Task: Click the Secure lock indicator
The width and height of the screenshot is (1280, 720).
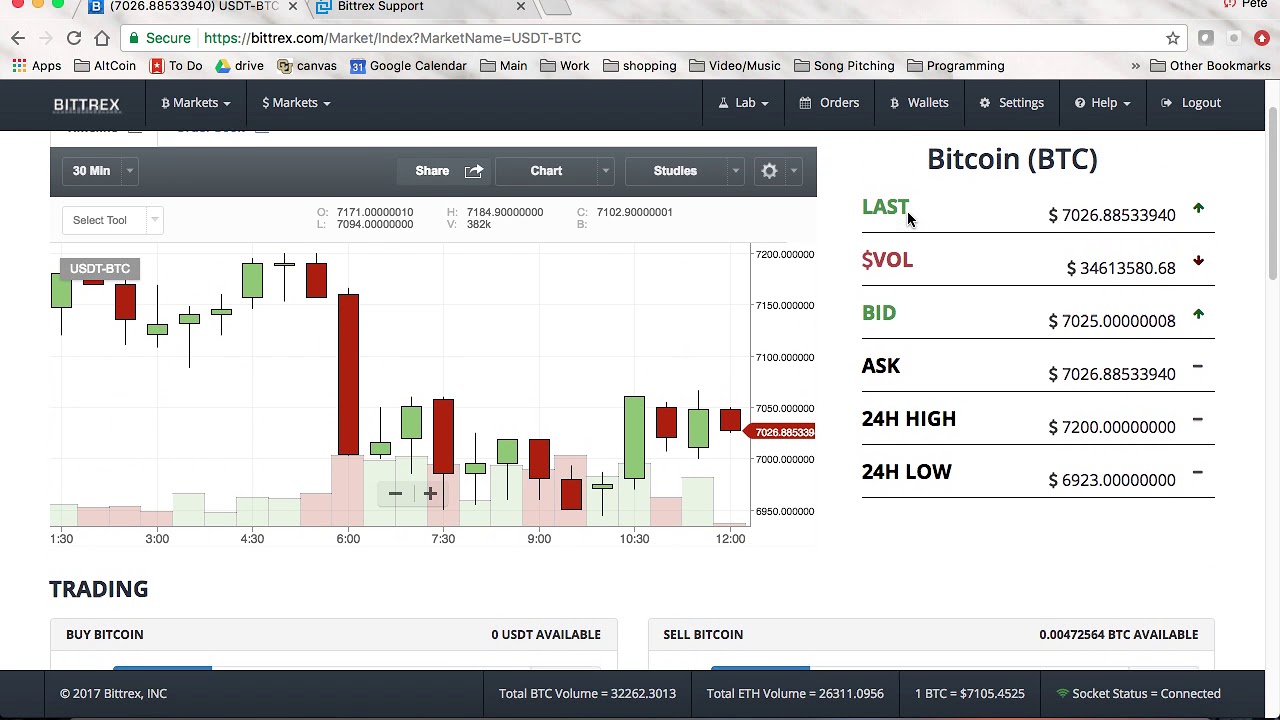Action: [159, 38]
